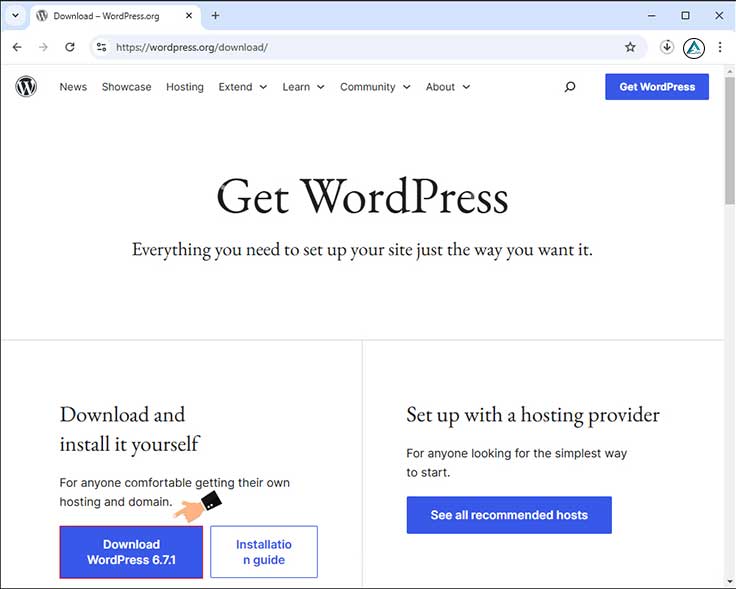Open the Chrome three-dot menu
This screenshot has width=736, height=589.
point(720,47)
